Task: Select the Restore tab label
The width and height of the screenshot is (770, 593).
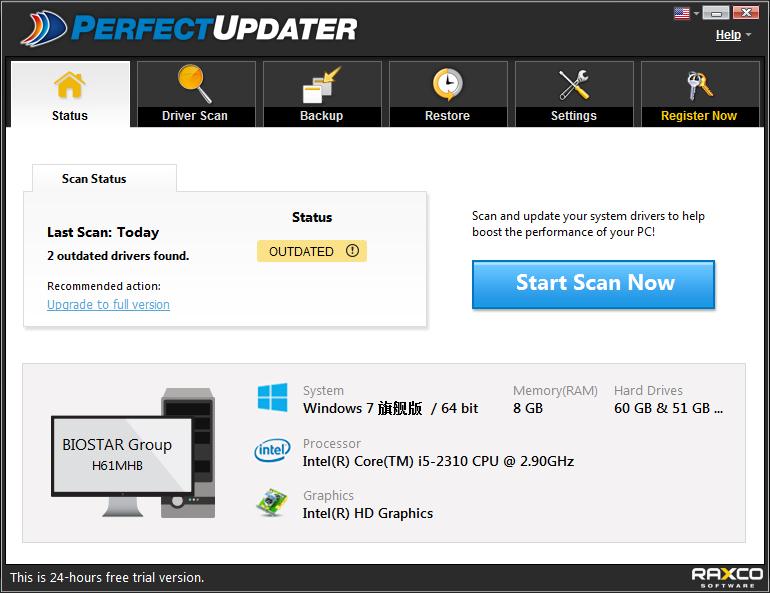Action: (x=447, y=116)
